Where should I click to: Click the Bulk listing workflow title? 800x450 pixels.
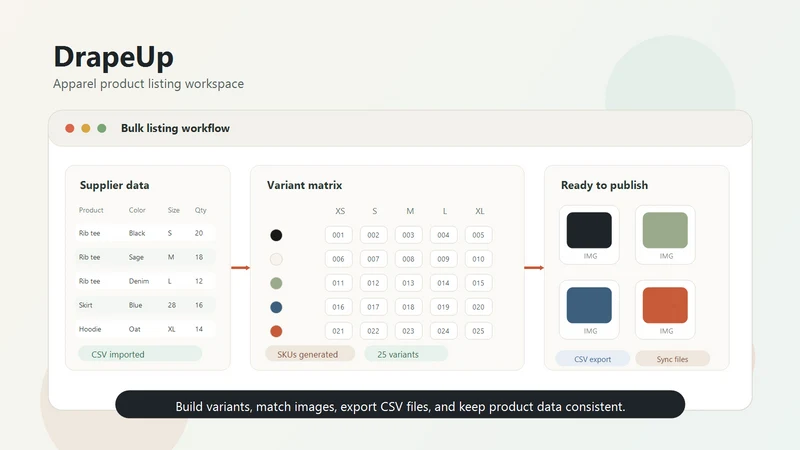175,128
